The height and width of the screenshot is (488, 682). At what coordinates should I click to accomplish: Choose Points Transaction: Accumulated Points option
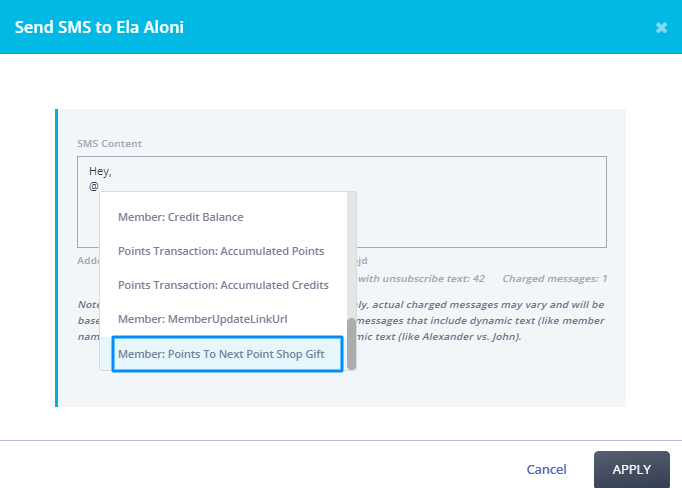click(221, 250)
